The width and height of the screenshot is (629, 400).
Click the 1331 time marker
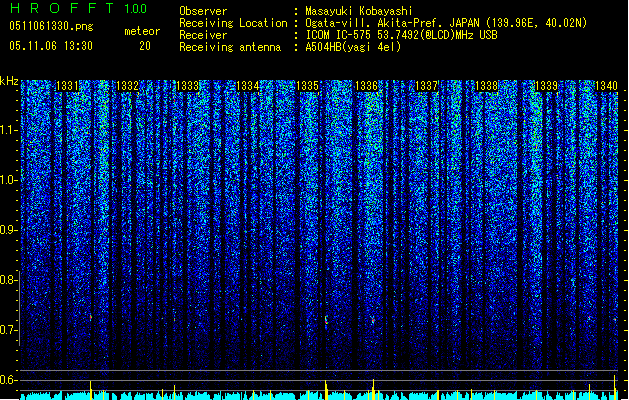click(67, 86)
